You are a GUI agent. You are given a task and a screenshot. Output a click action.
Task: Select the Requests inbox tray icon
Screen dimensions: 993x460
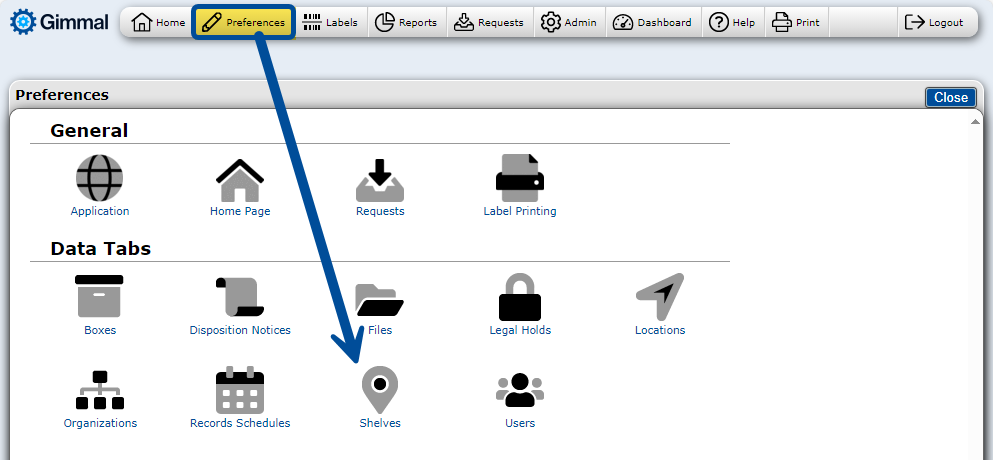pos(380,180)
